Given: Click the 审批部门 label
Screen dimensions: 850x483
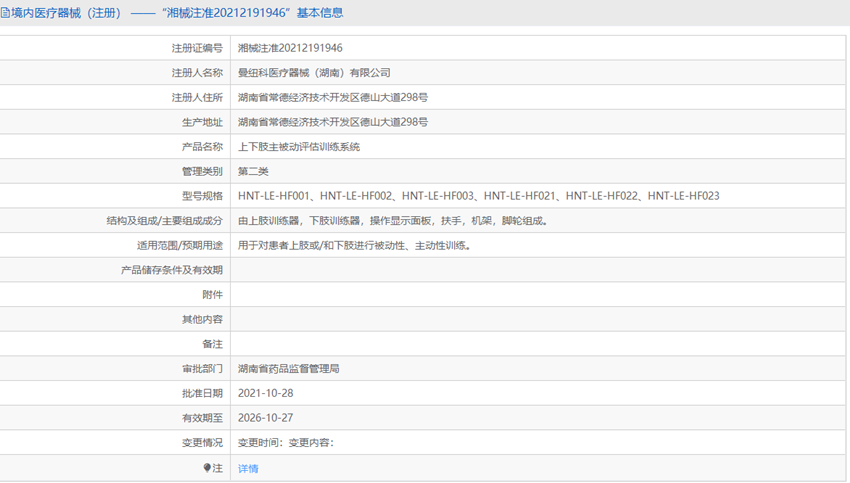Looking at the screenshot, I should 202,369.
